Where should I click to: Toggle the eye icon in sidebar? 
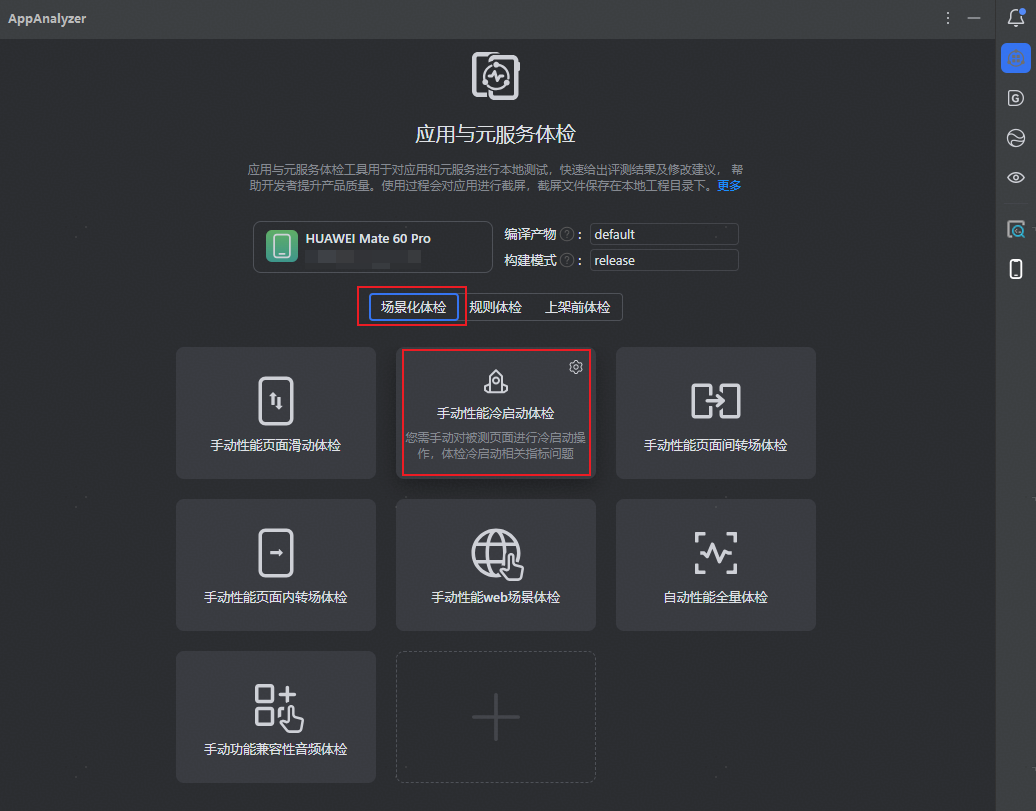[1016, 177]
